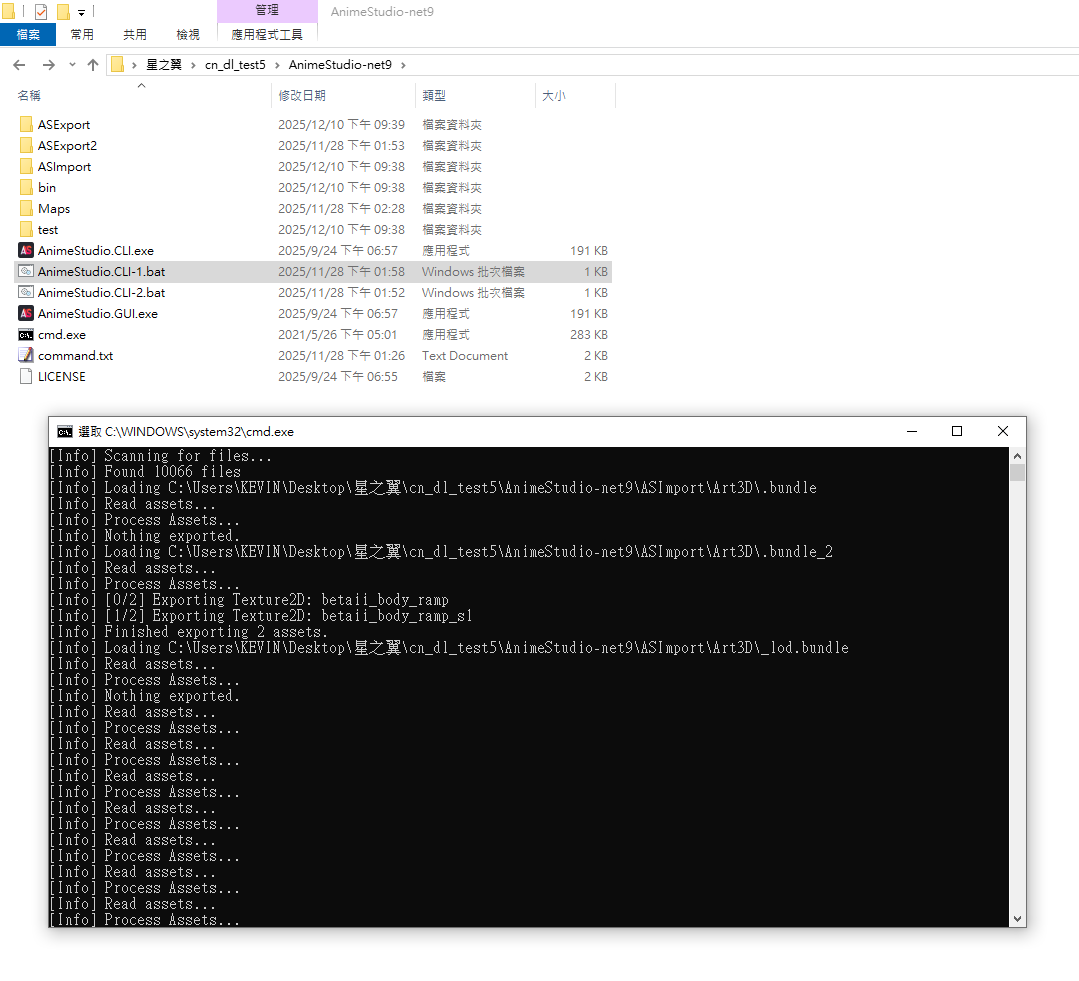This screenshot has height=981, width=1079.
Task: Click the LICENSE file icon
Action: tap(26, 377)
